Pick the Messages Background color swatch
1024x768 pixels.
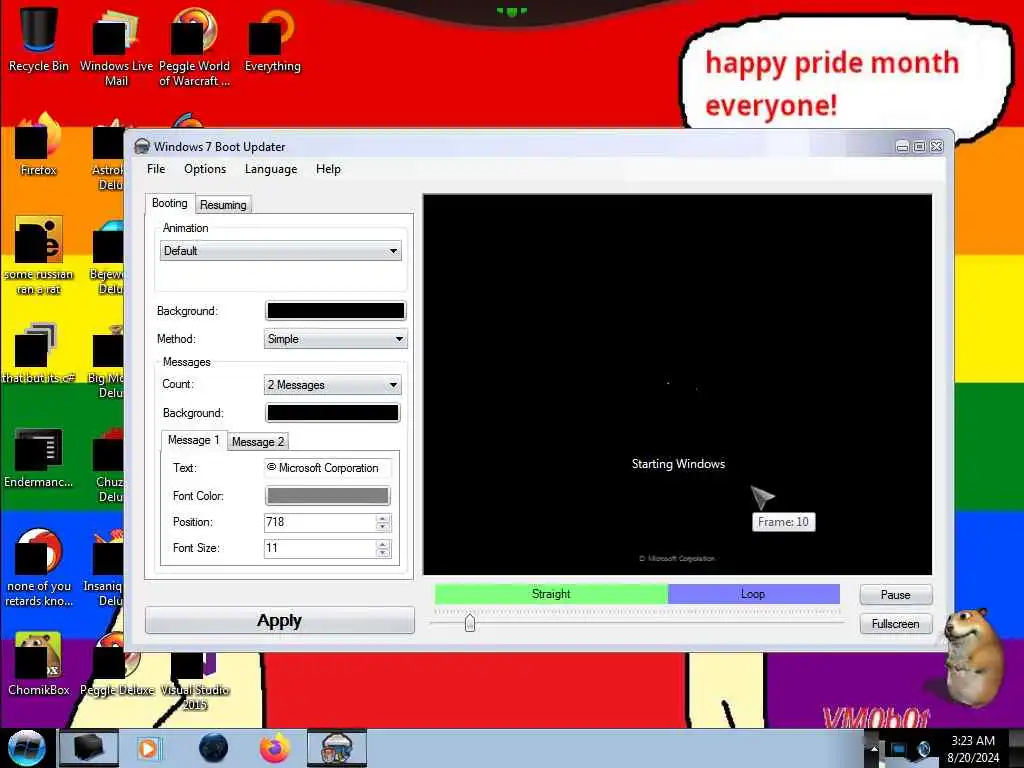pyautogui.click(x=332, y=413)
